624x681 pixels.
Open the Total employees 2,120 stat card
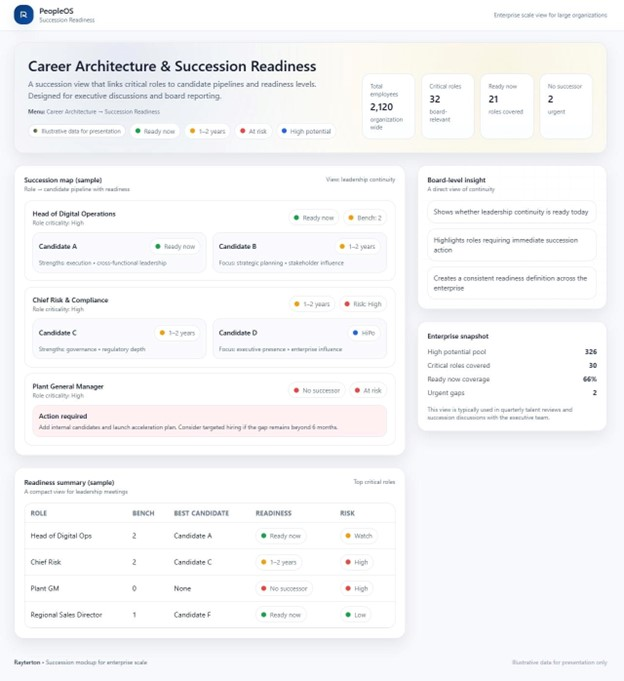(388, 106)
